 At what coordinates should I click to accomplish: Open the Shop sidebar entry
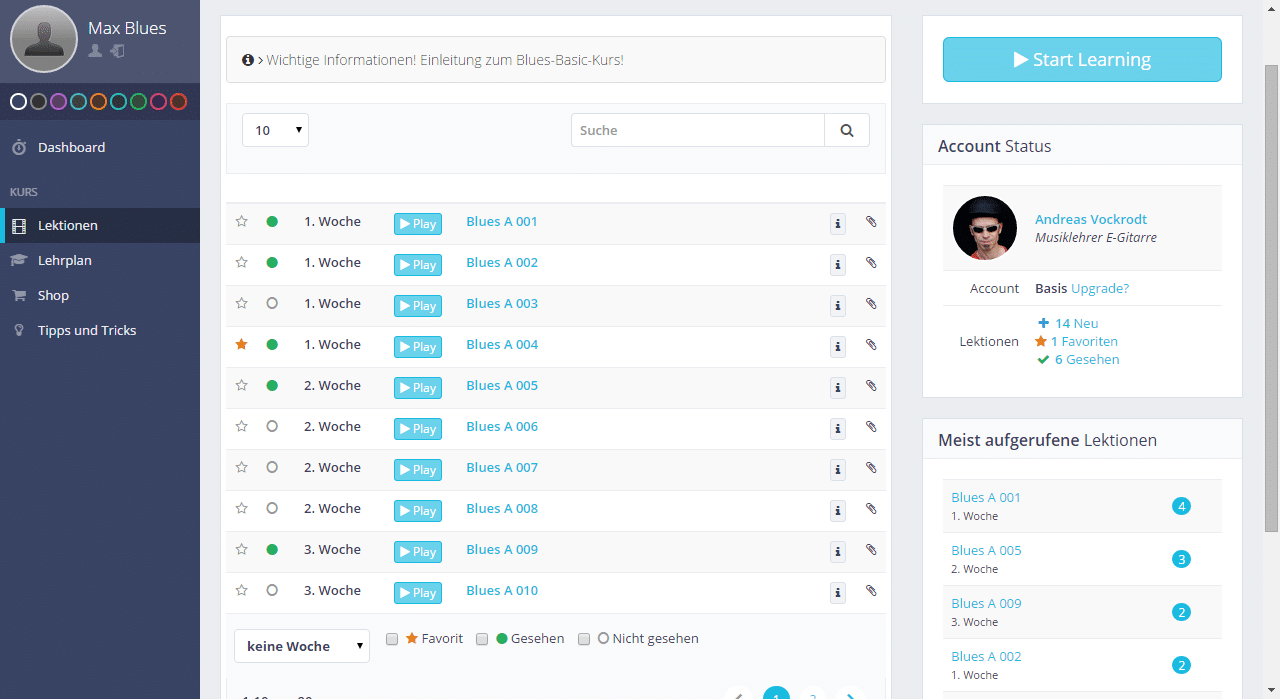pos(100,295)
